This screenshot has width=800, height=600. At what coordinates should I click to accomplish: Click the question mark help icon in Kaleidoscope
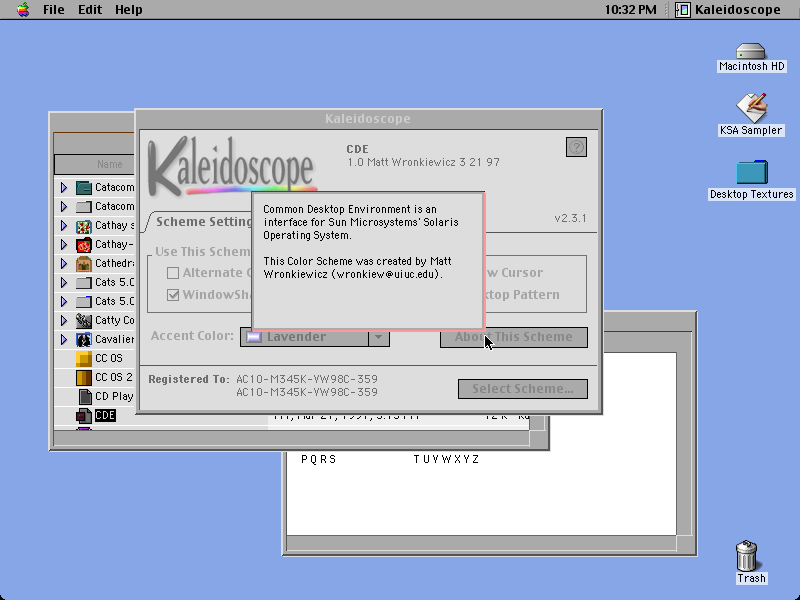(577, 147)
